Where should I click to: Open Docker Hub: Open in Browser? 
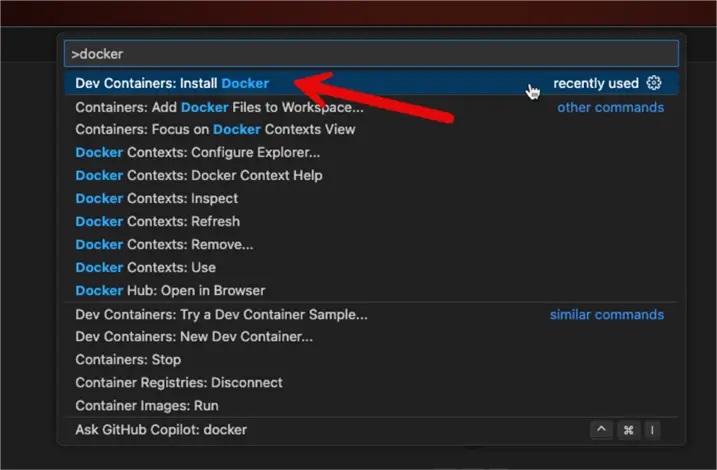tap(371, 290)
